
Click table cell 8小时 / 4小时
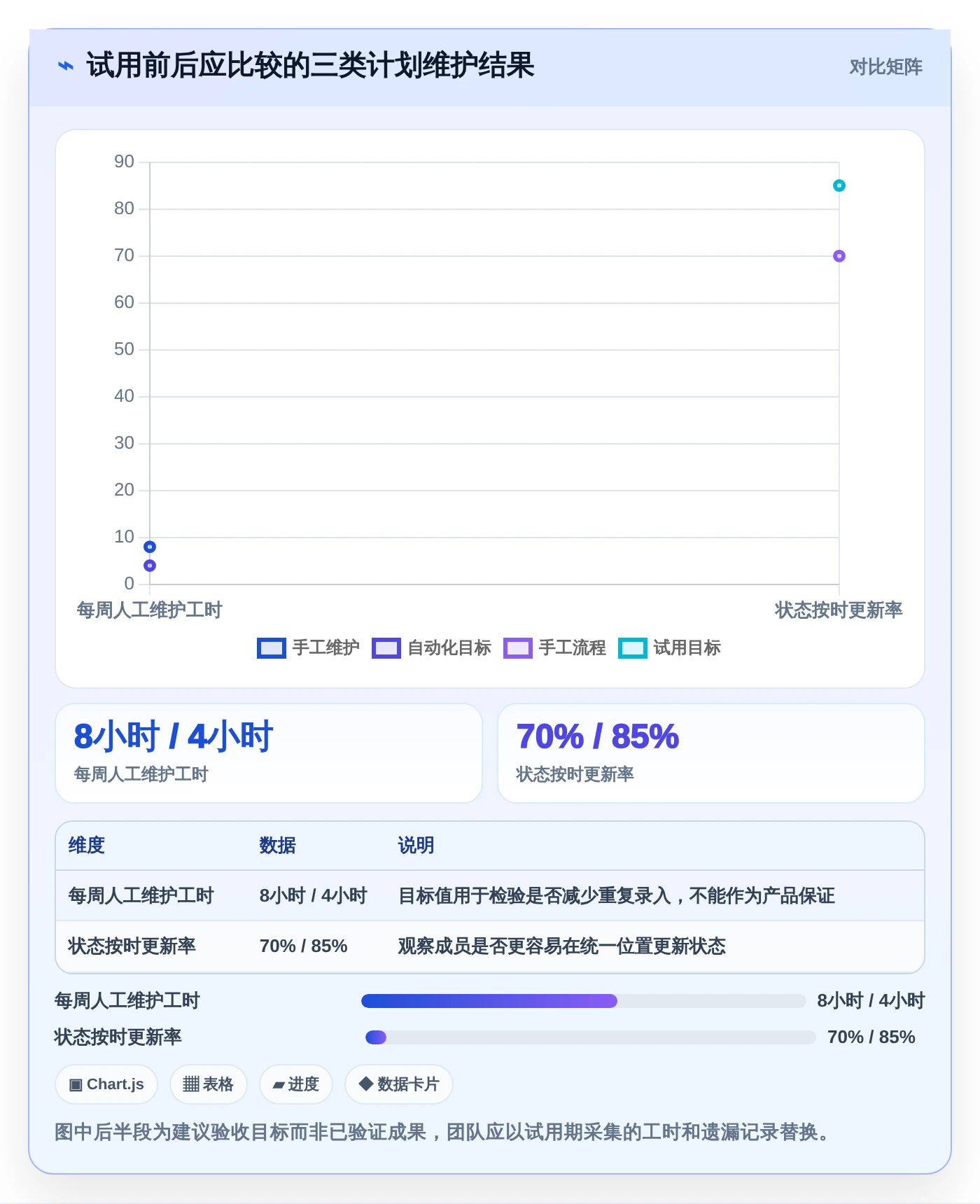313,896
